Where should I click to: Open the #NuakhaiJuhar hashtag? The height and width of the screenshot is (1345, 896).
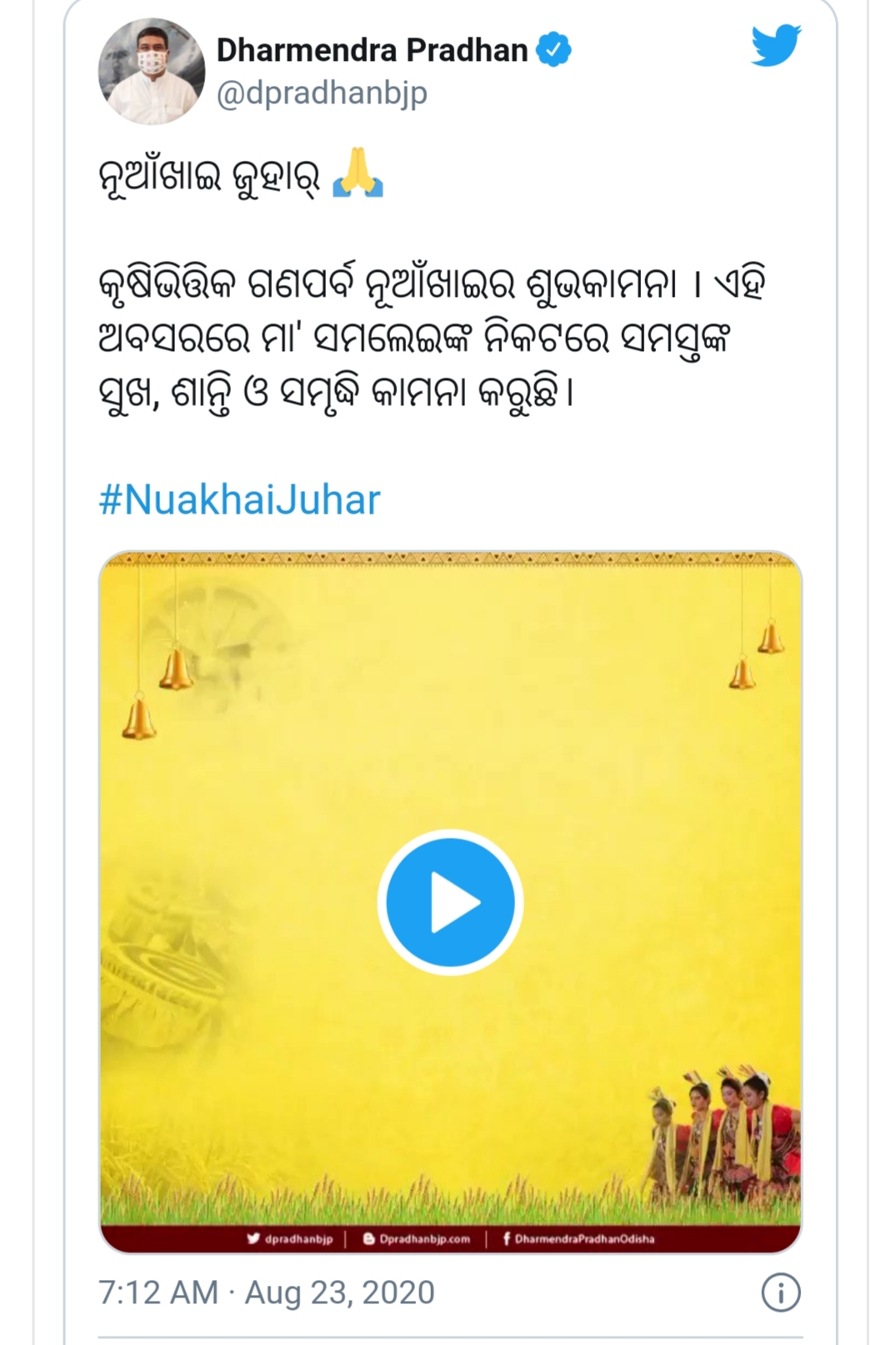point(239,500)
